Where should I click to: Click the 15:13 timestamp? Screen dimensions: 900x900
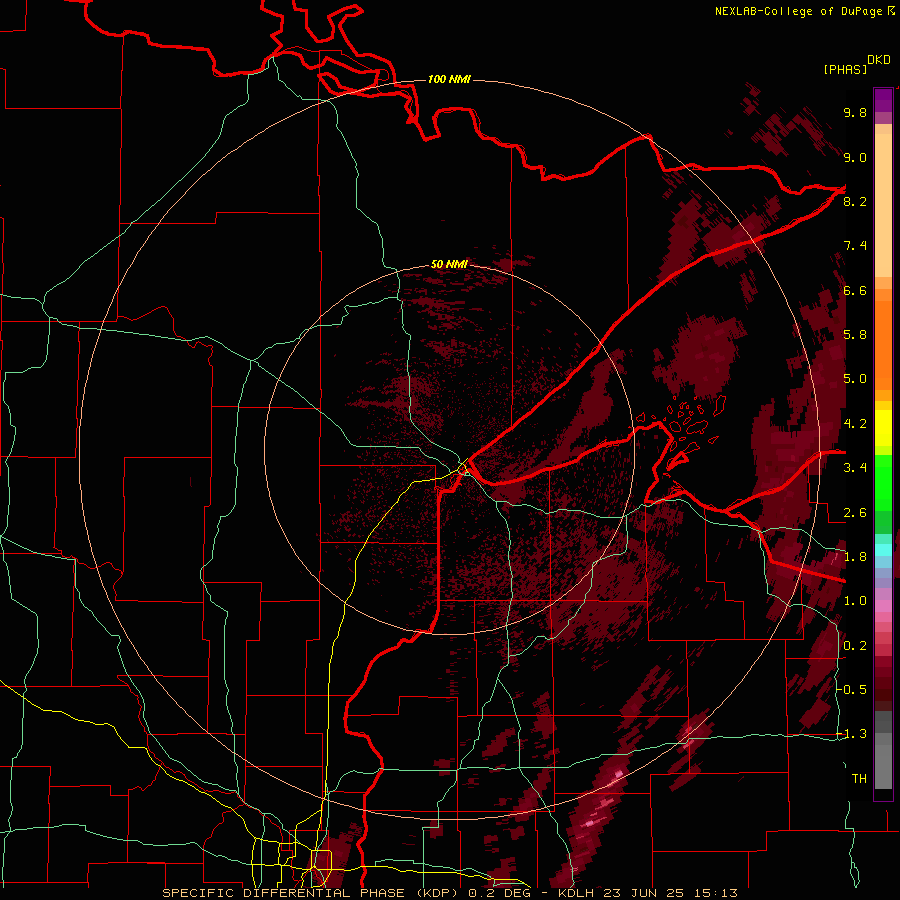[x=718, y=893]
